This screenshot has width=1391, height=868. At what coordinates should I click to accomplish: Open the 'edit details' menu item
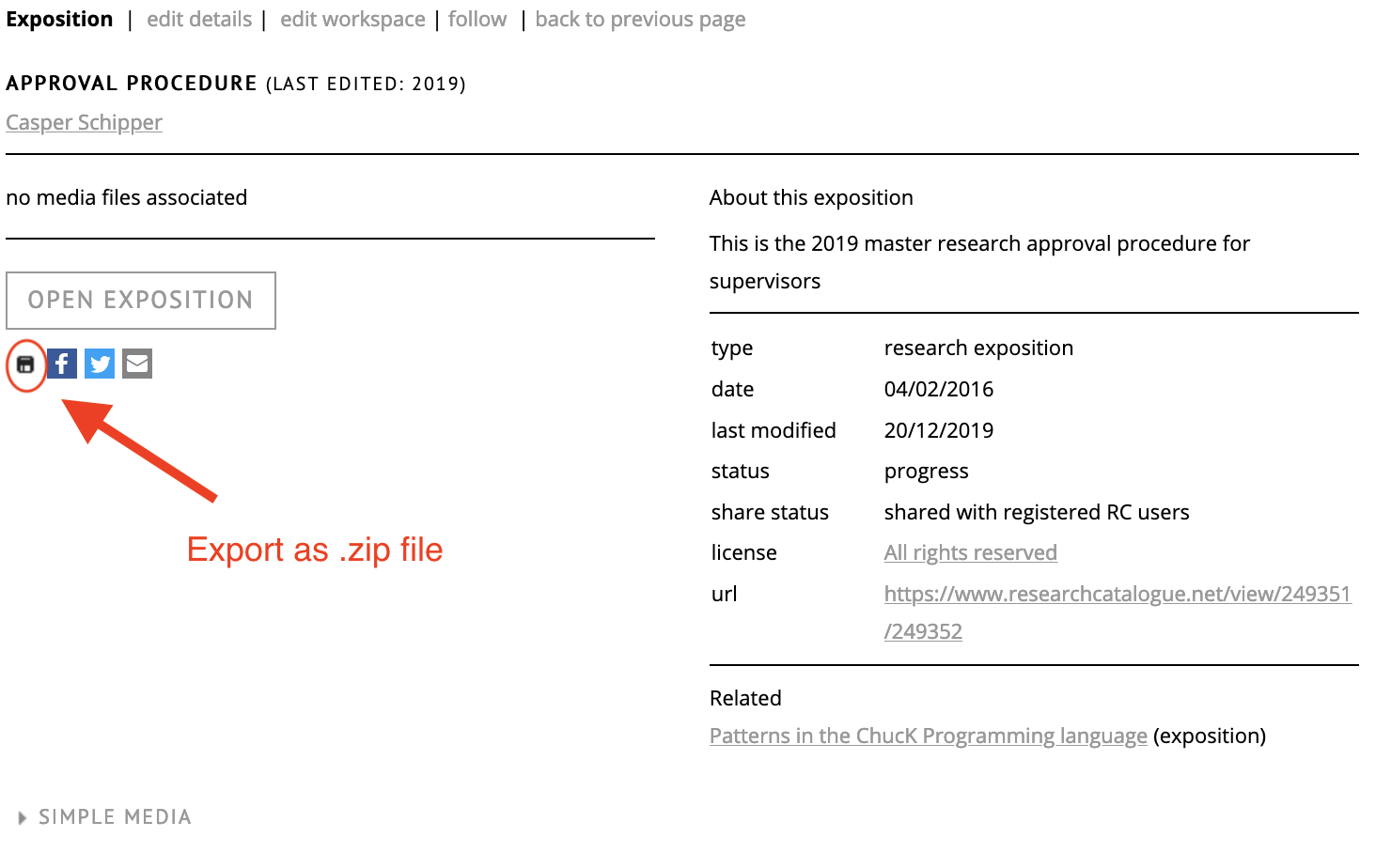(199, 20)
